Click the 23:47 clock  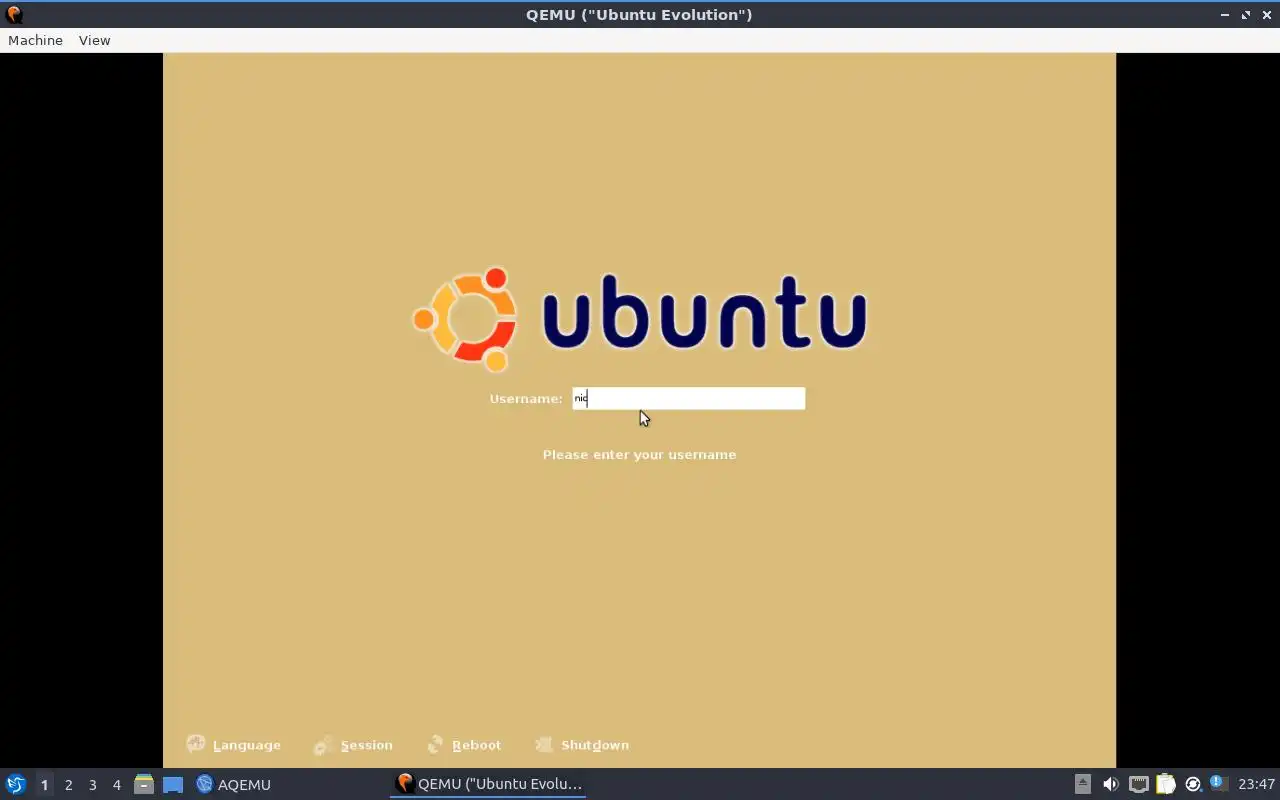[x=1256, y=784]
